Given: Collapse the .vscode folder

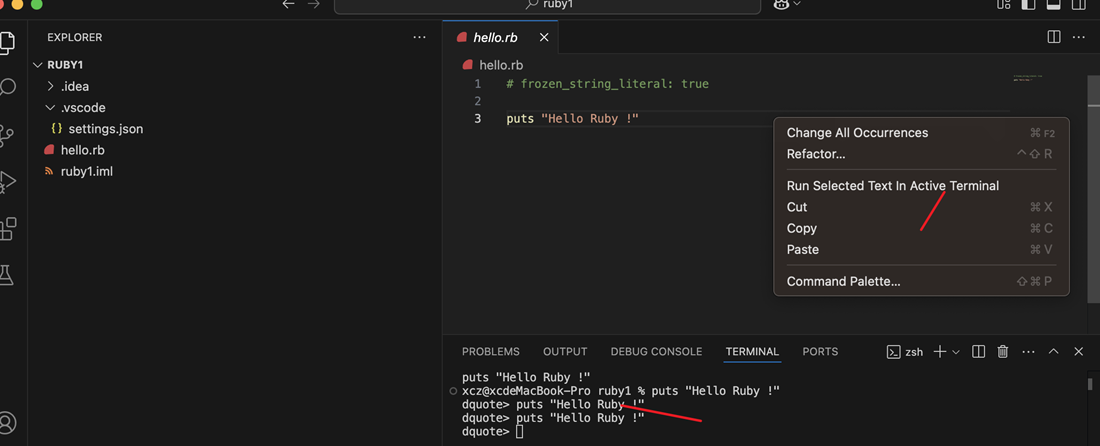Looking at the screenshot, I should pos(51,108).
